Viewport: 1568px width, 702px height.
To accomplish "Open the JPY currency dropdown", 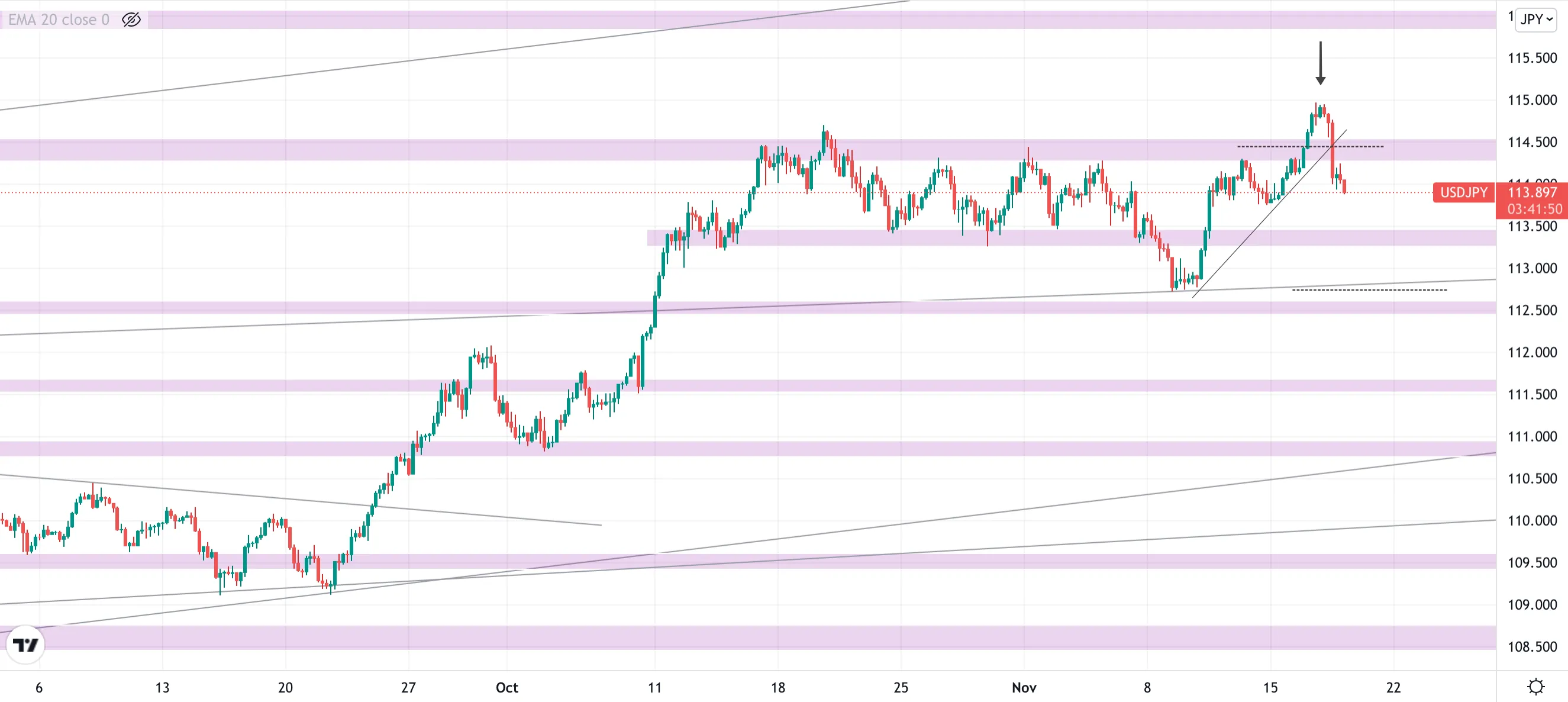I will coord(1537,20).
